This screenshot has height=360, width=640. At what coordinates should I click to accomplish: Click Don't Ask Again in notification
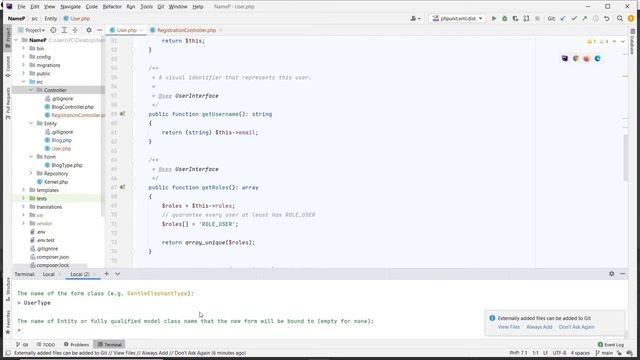(x=576, y=327)
